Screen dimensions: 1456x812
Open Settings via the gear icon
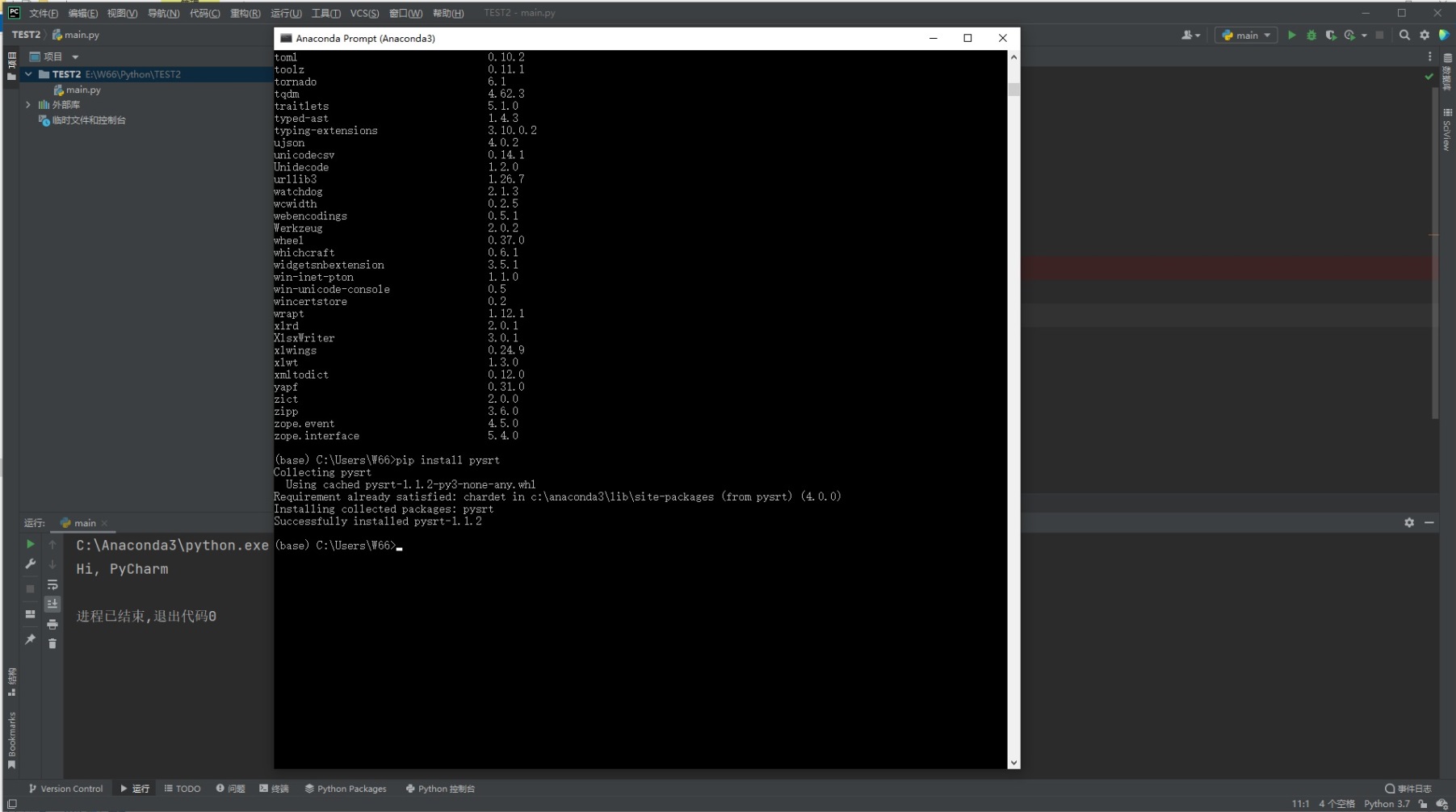tap(1426, 35)
